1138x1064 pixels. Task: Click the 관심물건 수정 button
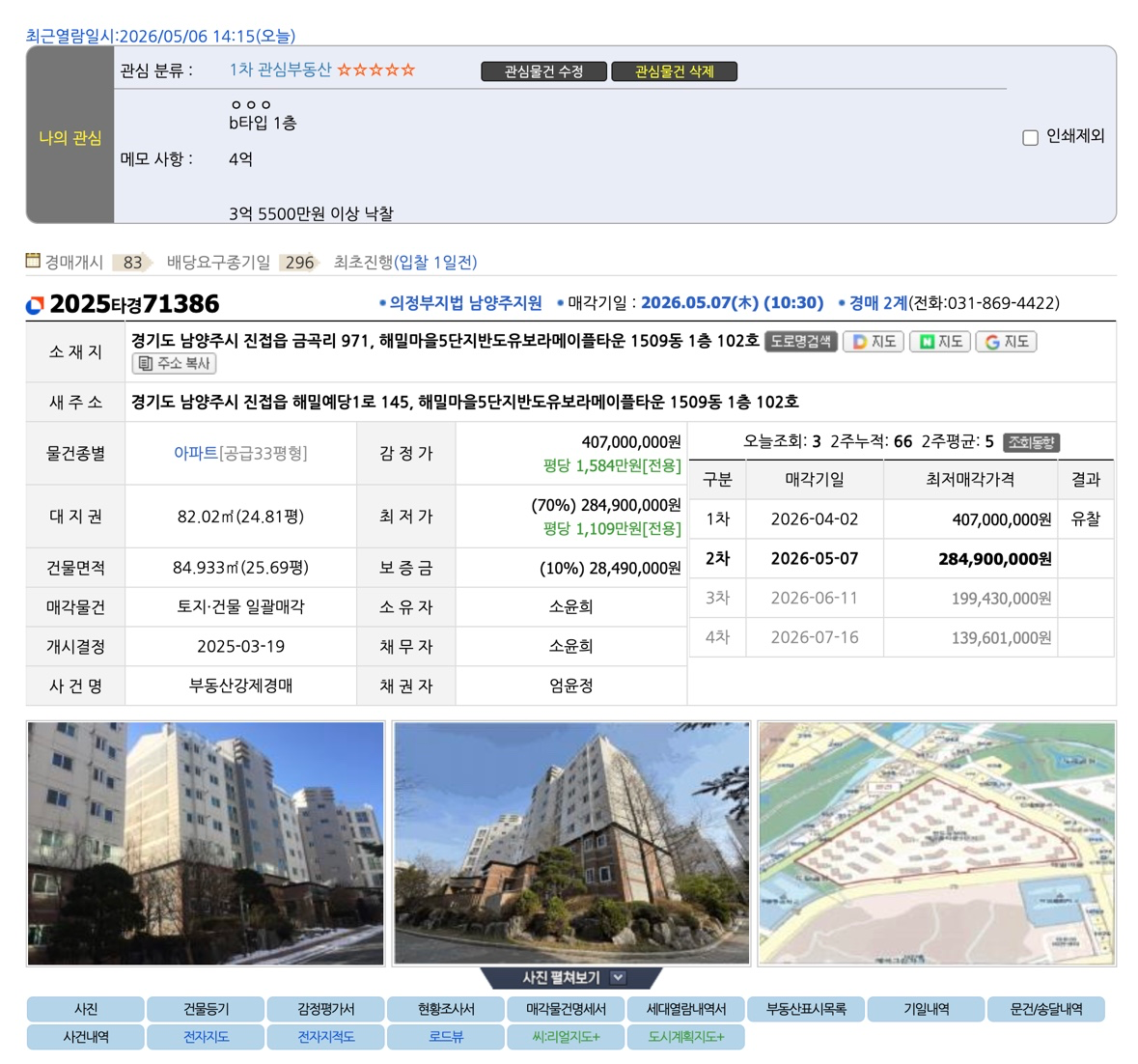[x=543, y=71]
